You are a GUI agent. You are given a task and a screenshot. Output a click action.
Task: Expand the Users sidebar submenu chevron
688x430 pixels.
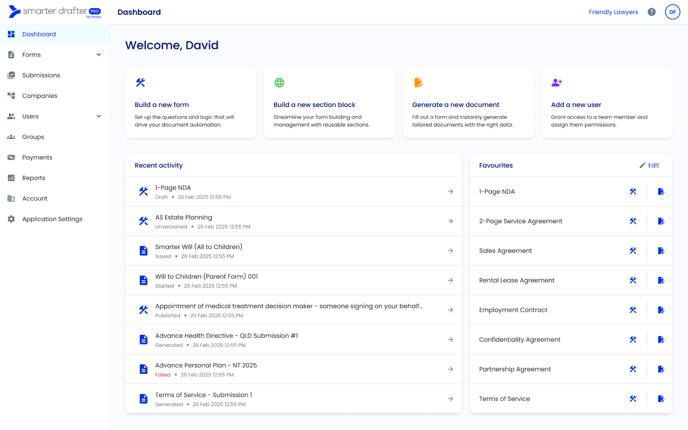[x=99, y=116]
